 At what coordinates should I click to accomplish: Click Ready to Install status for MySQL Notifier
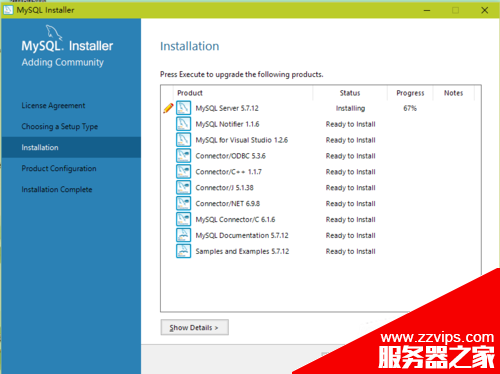351,124
